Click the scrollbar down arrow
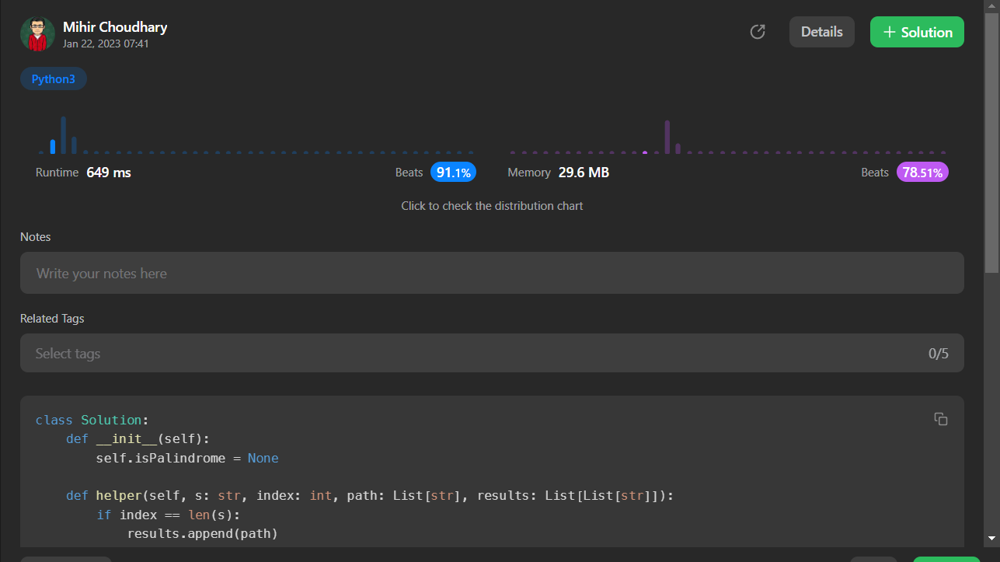The width and height of the screenshot is (1000, 562). pyautogui.click(x=991, y=538)
